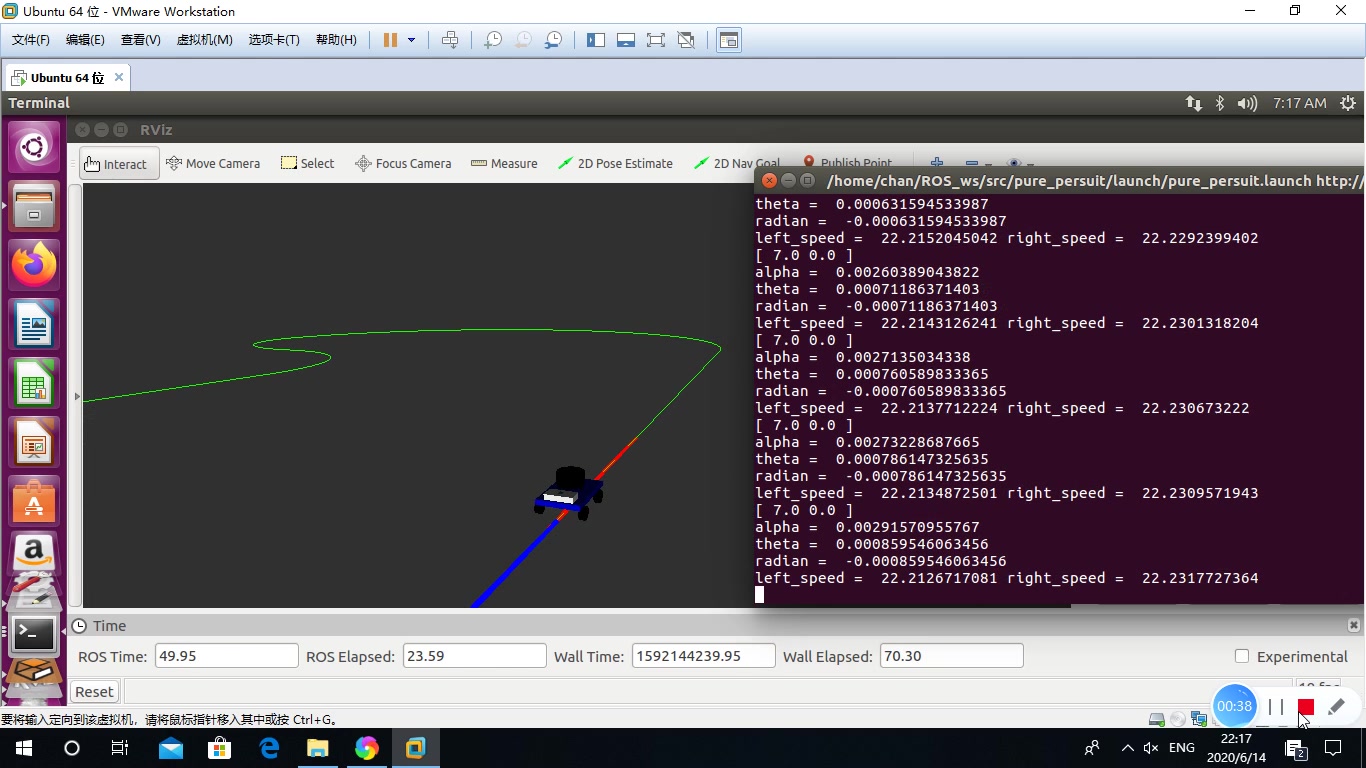Toggle Unity mode icon

686,40
